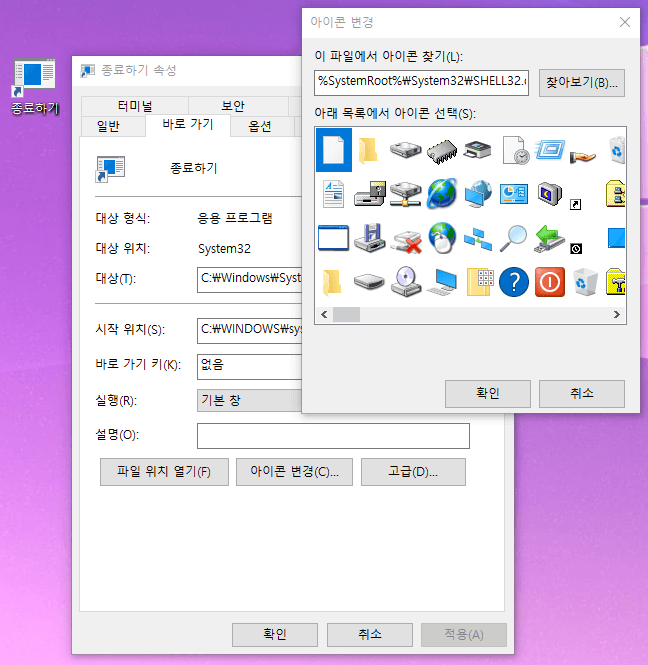Viewport: 648px width, 665px height.
Task: Click into the empty 설명(O) field
Action: click(x=333, y=436)
